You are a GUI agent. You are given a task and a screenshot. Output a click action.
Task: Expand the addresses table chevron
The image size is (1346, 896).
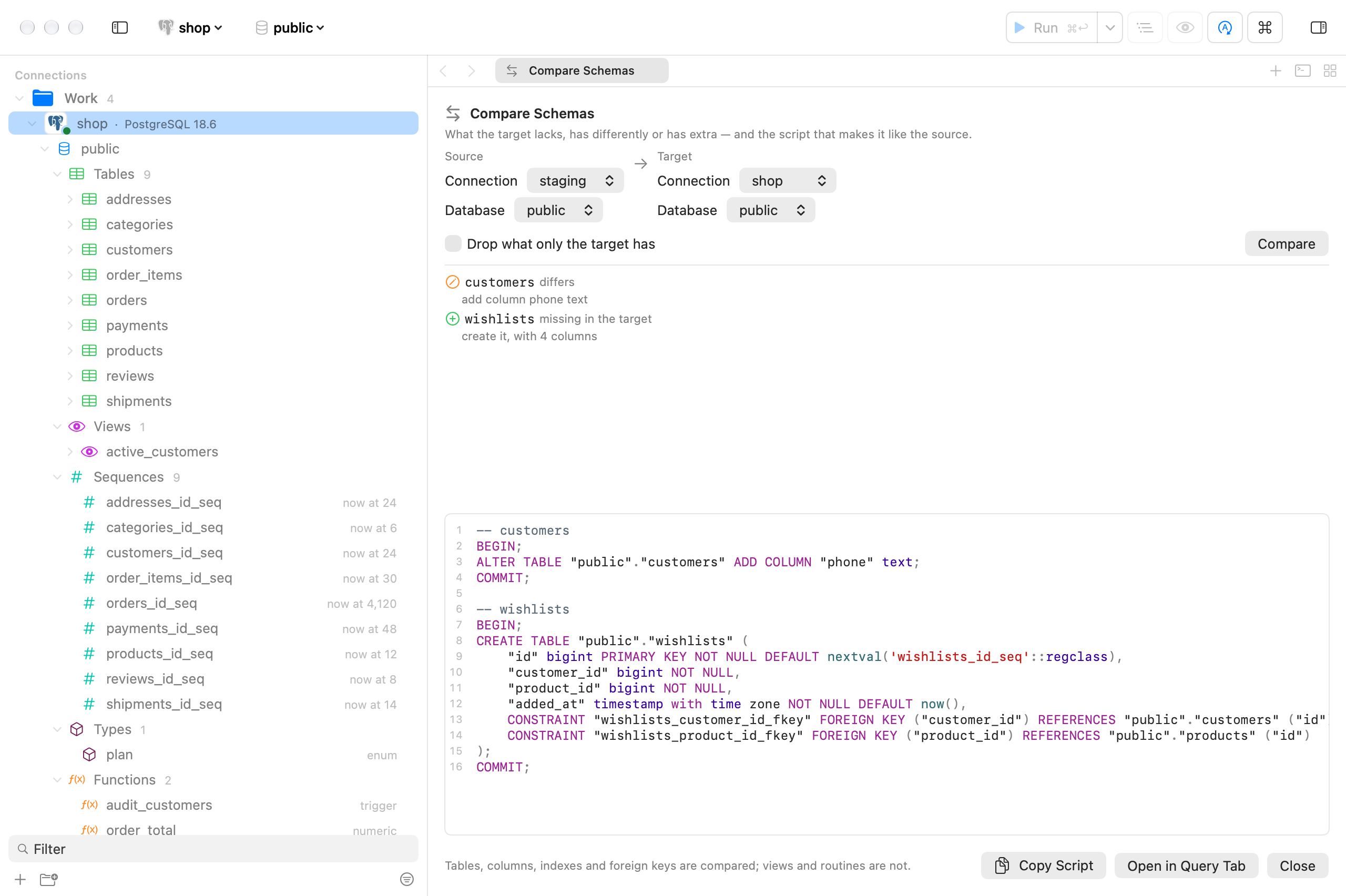tap(70, 199)
